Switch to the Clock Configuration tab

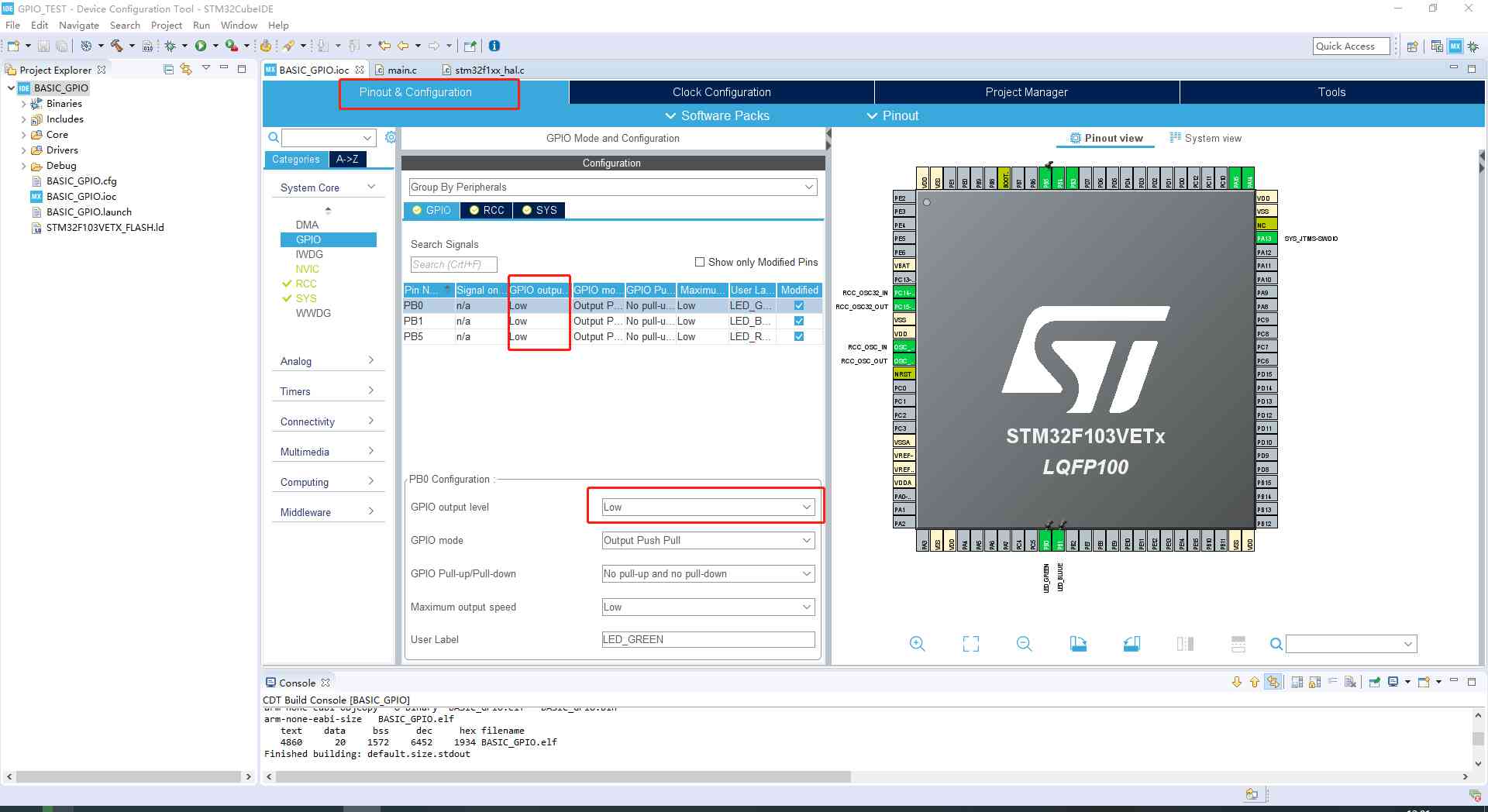[x=722, y=92]
